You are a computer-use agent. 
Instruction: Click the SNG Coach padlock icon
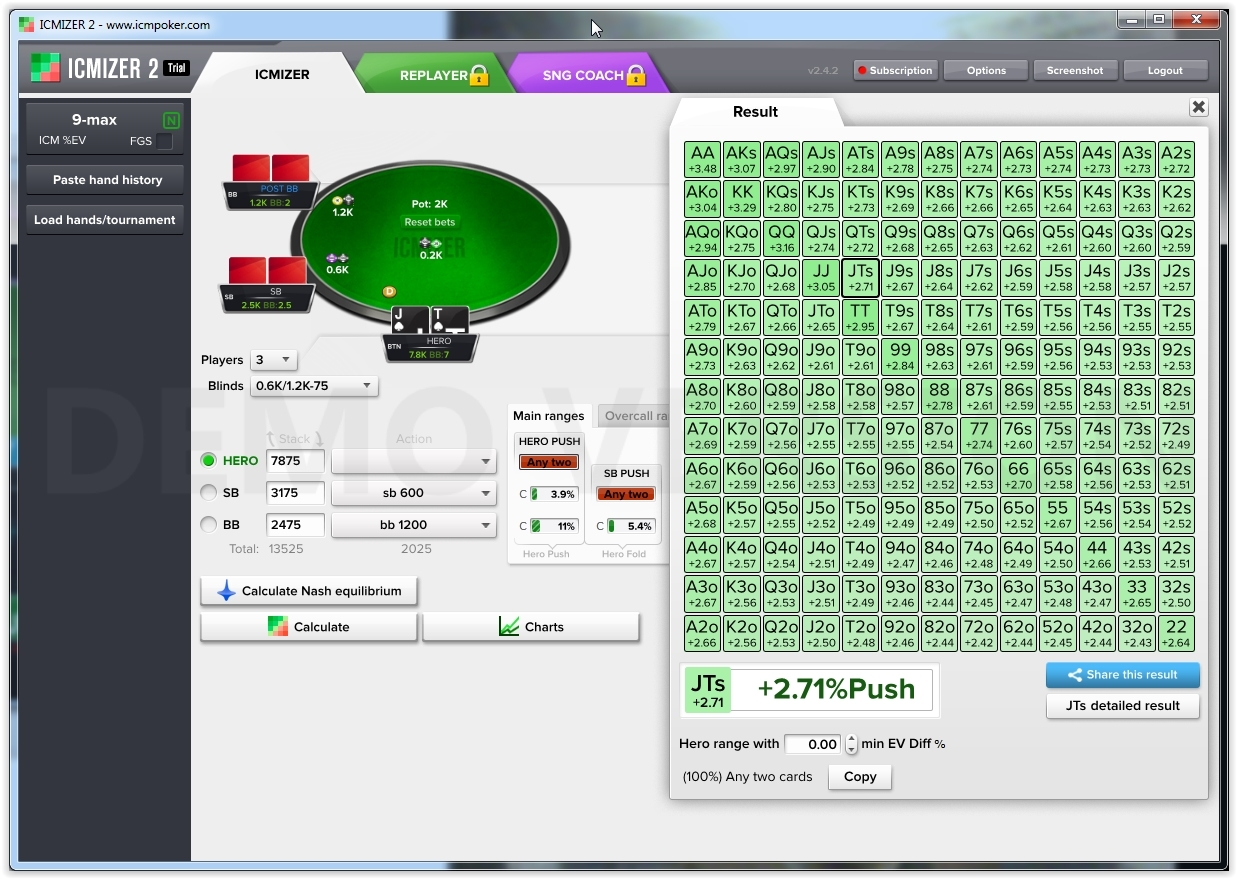(636, 75)
